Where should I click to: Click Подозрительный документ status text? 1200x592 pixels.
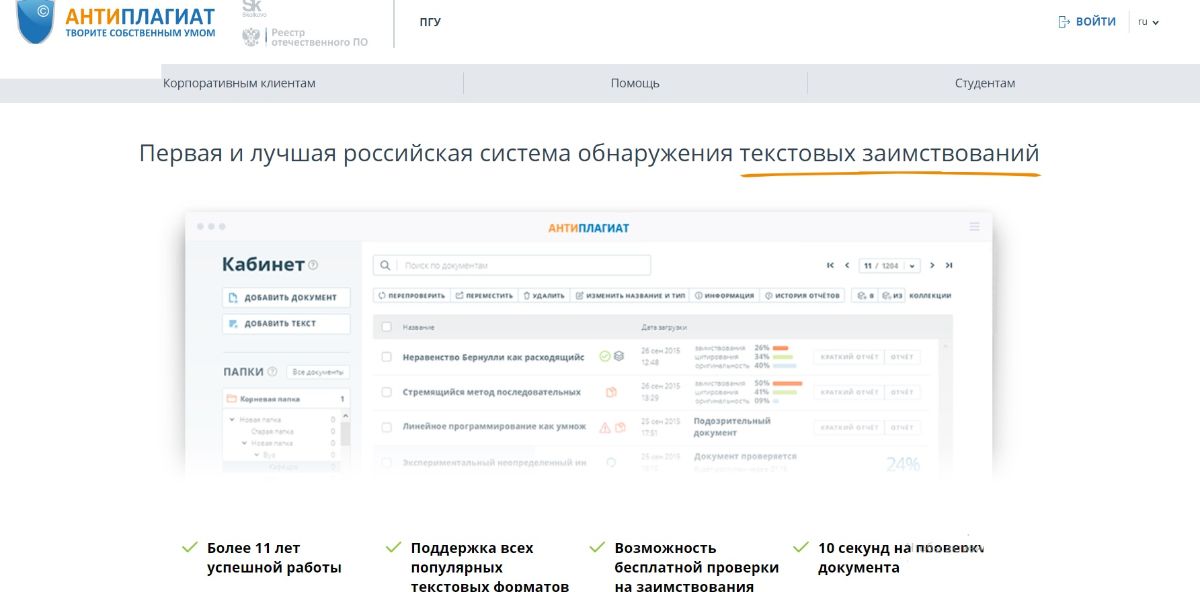[732, 427]
